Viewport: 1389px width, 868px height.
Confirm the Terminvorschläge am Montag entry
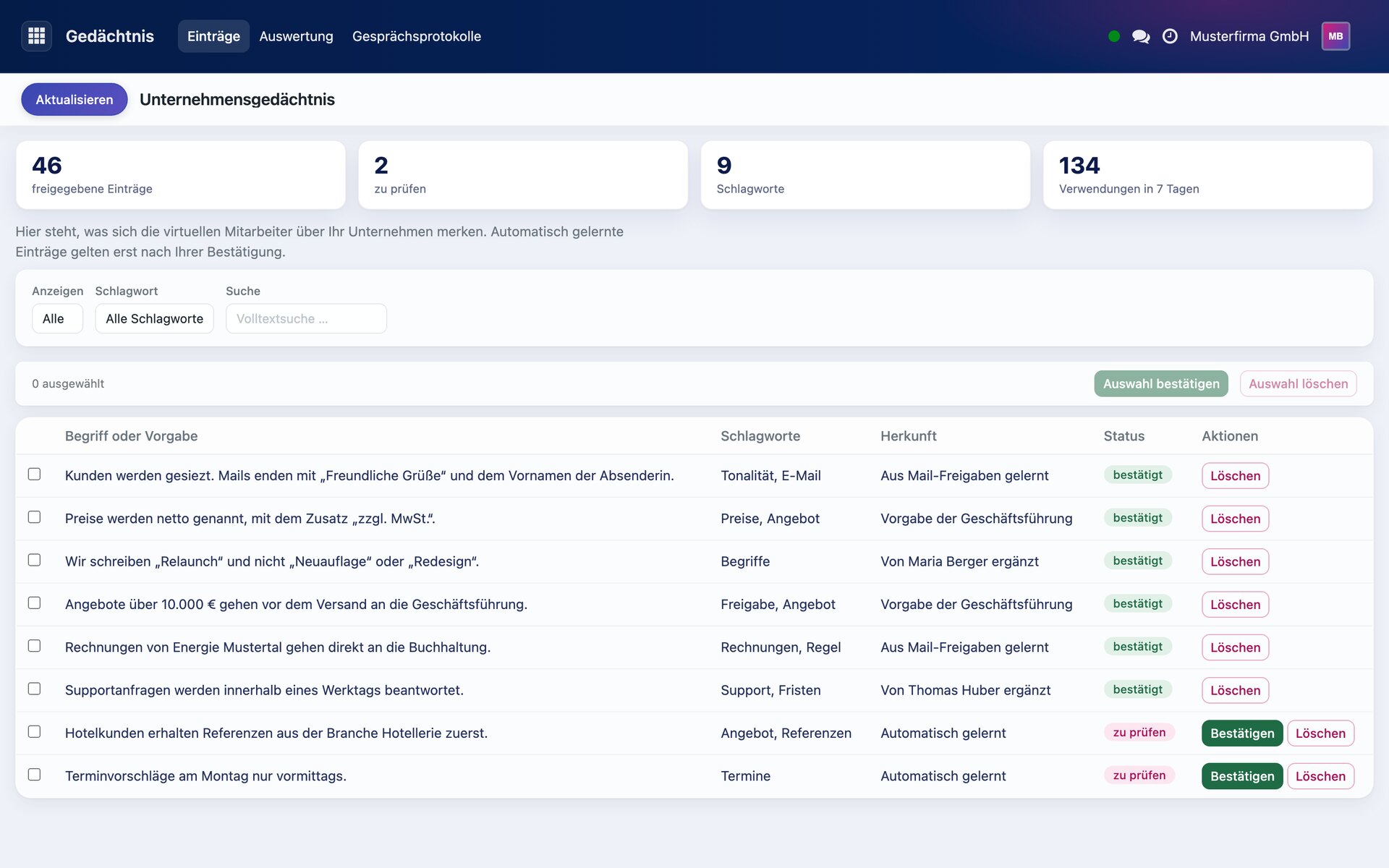[1242, 775]
